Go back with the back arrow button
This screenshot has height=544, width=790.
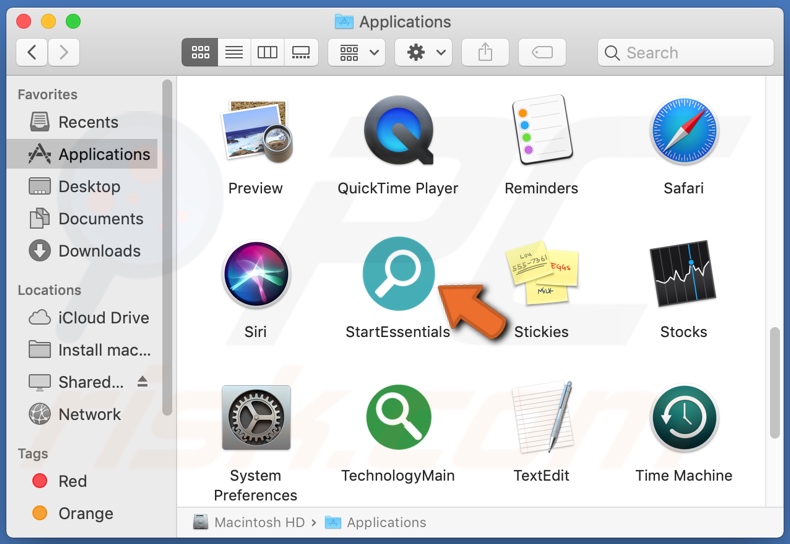pos(32,52)
